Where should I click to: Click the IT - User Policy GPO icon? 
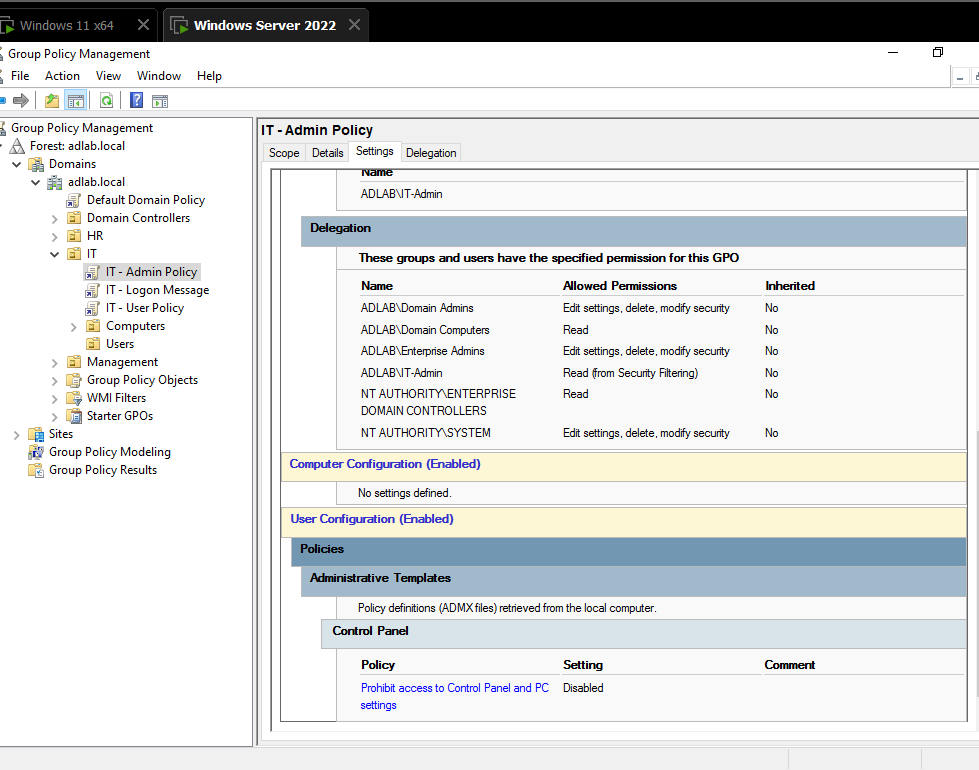92,308
